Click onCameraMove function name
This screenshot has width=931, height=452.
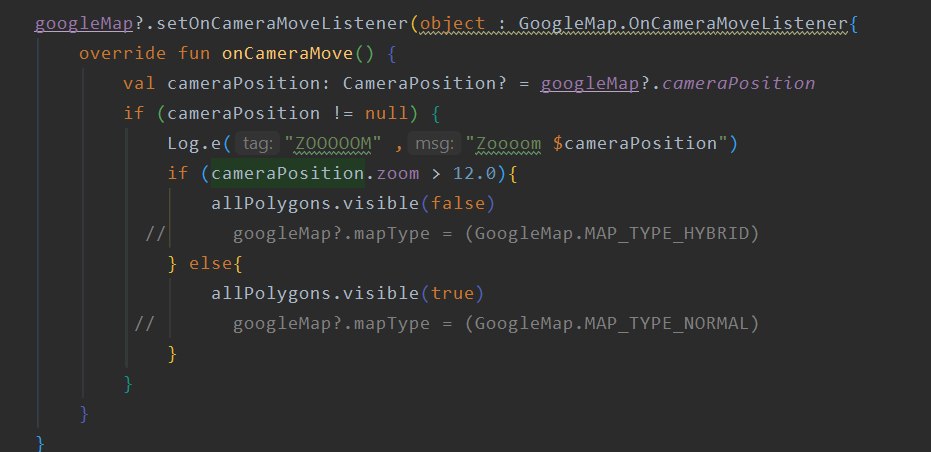[288, 53]
